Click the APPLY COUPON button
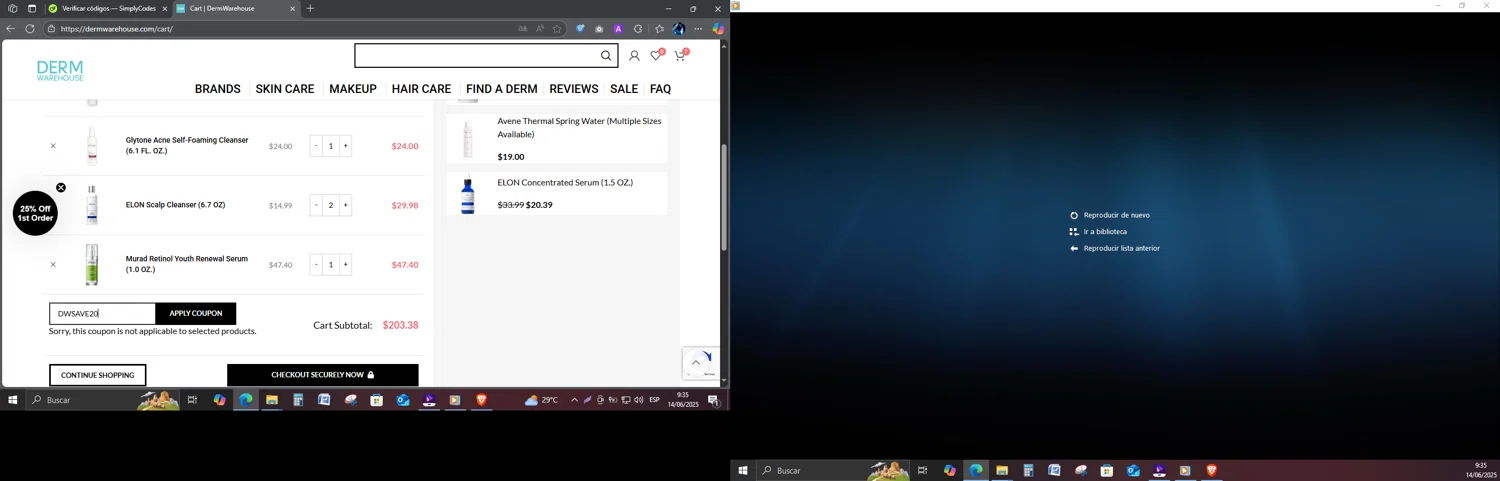 click(x=196, y=314)
